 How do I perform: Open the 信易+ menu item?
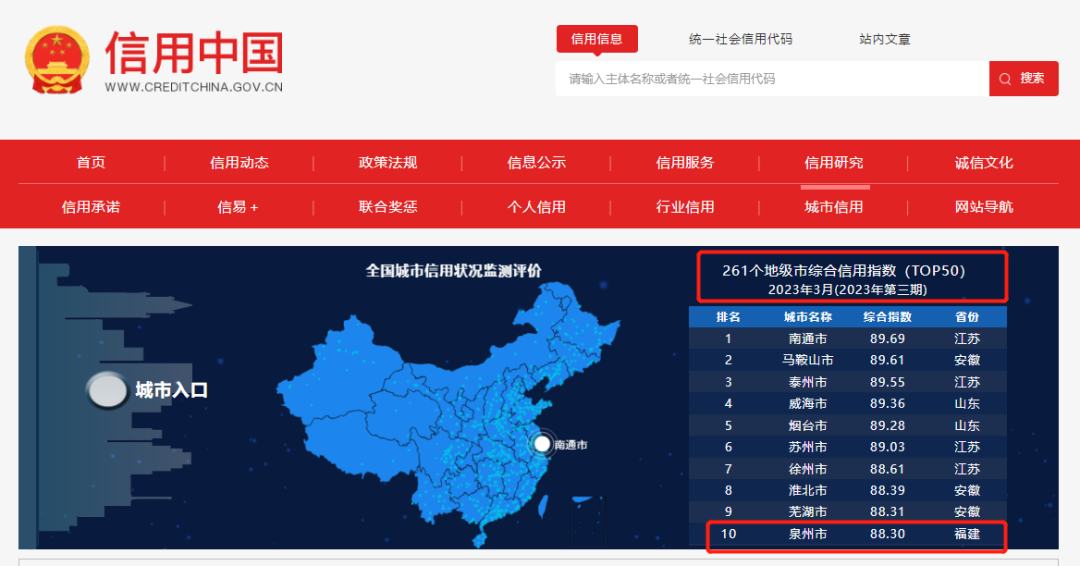(x=238, y=207)
